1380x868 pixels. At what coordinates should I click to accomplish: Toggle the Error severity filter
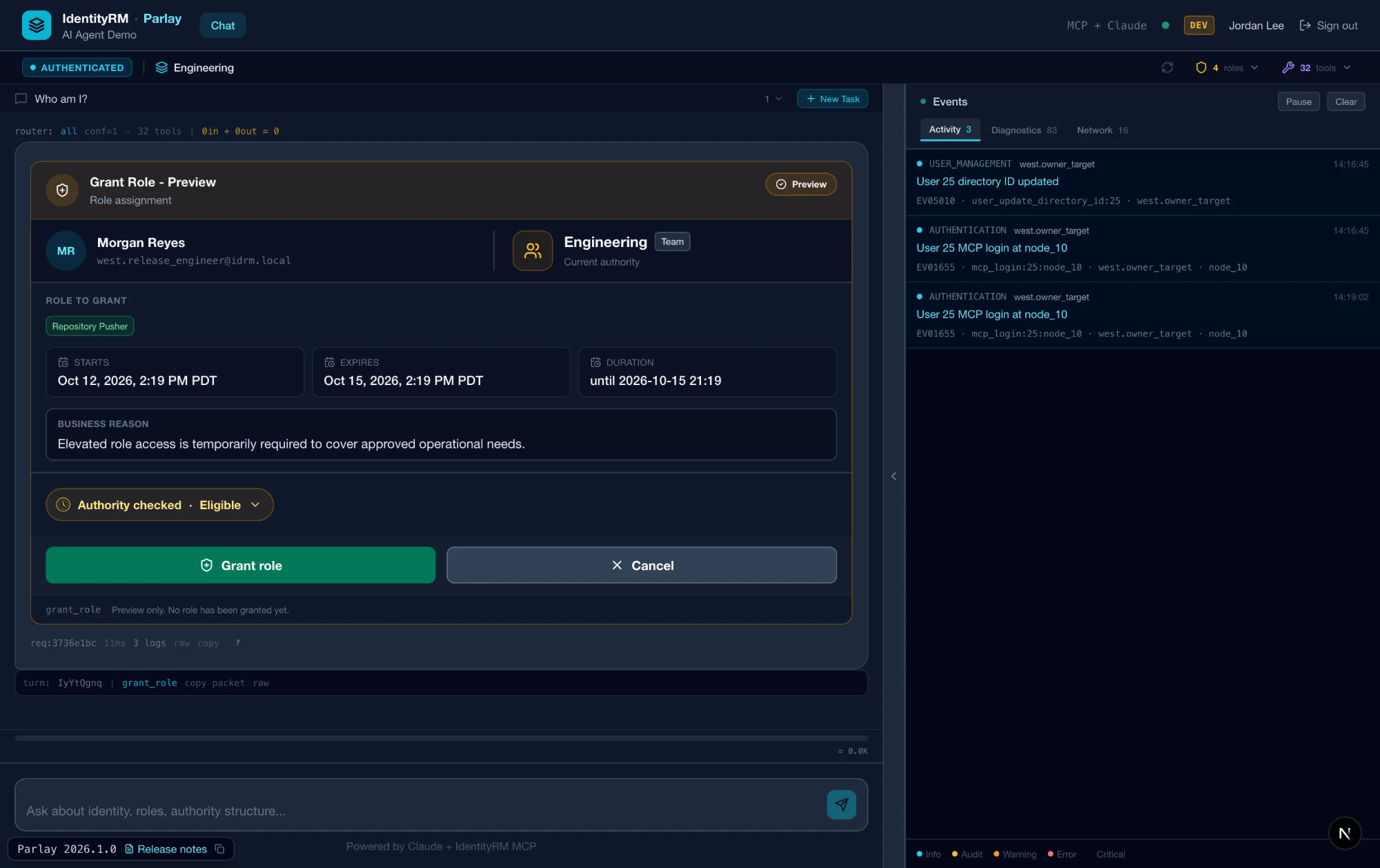tap(1062, 854)
